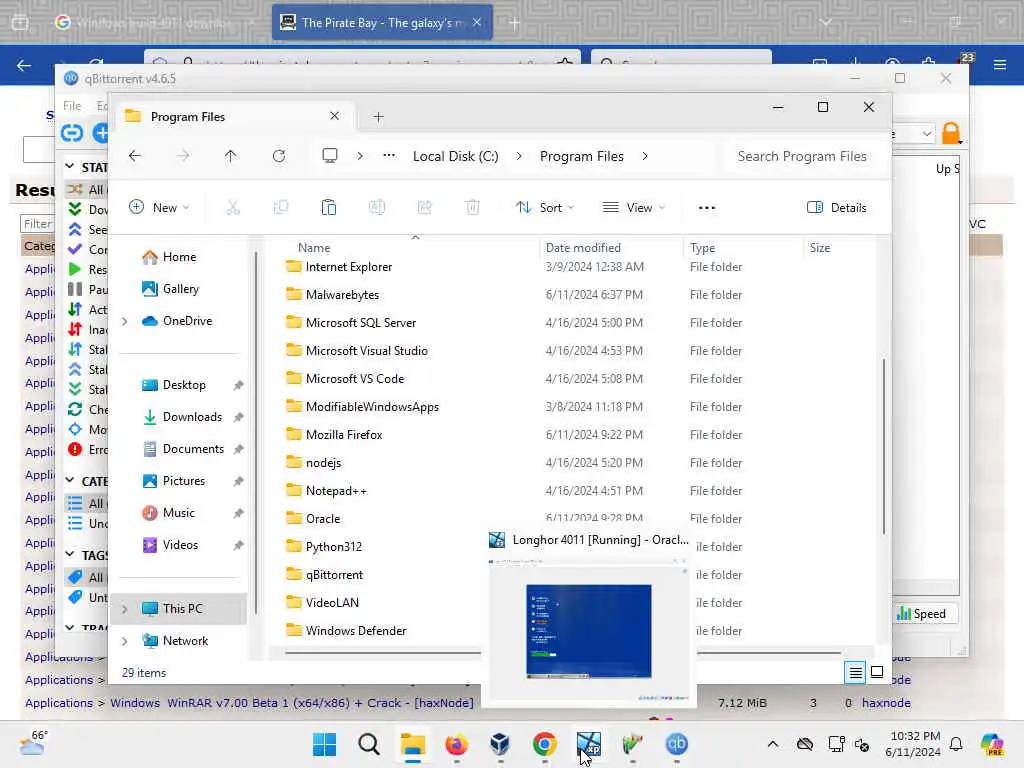This screenshot has height=768, width=1024.
Task: Expand the Network tree node
Action: 125,641
